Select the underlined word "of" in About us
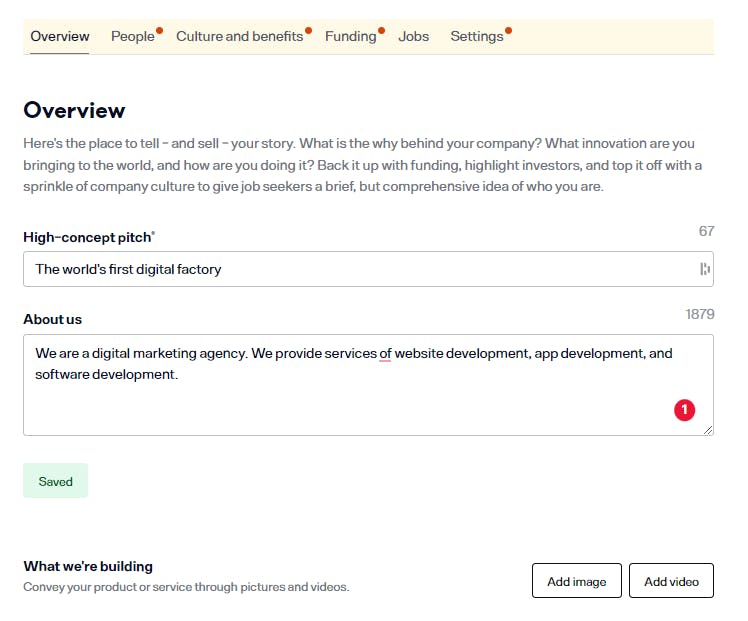 point(385,353)
